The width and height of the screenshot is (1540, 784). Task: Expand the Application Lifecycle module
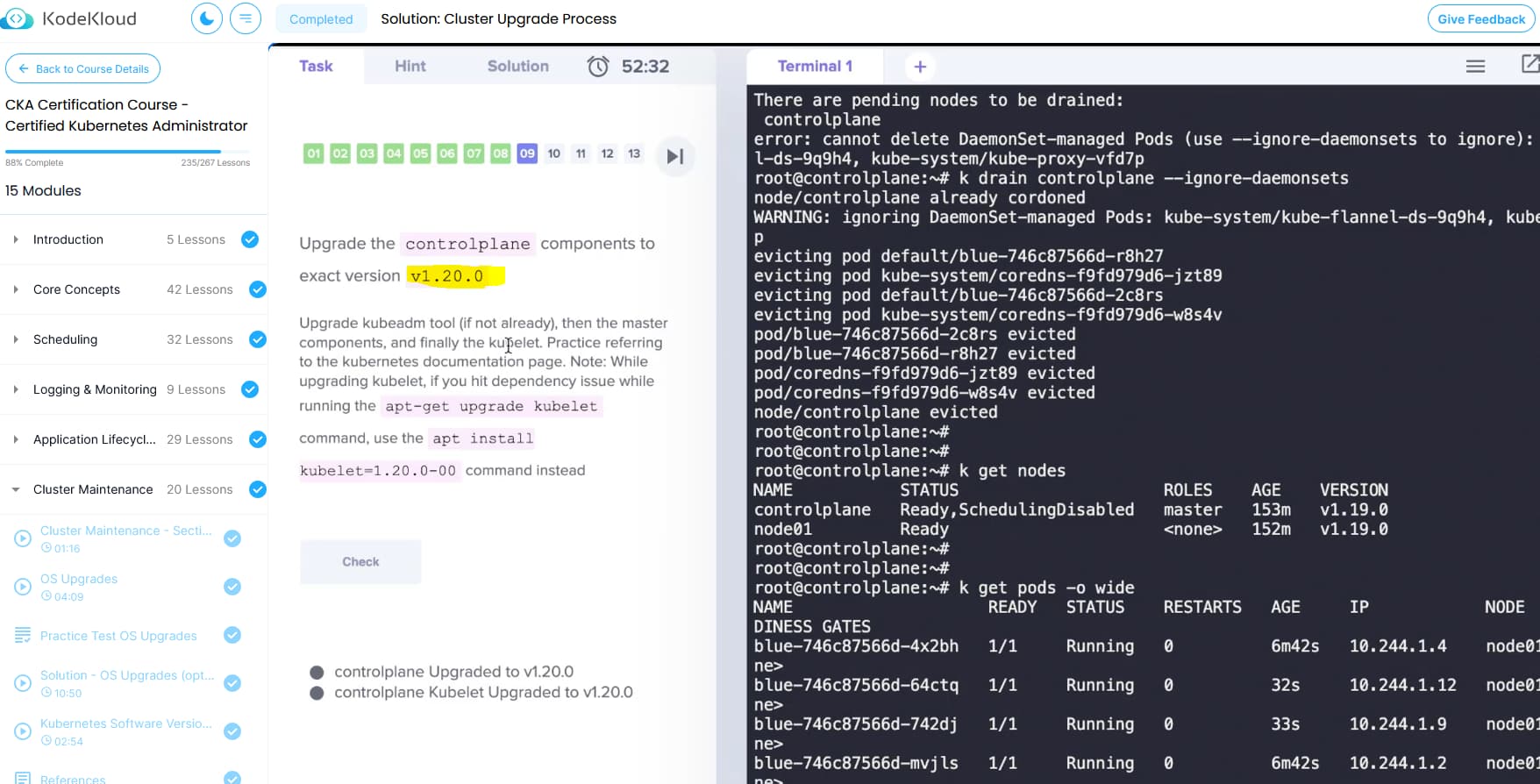pos(16,439)
